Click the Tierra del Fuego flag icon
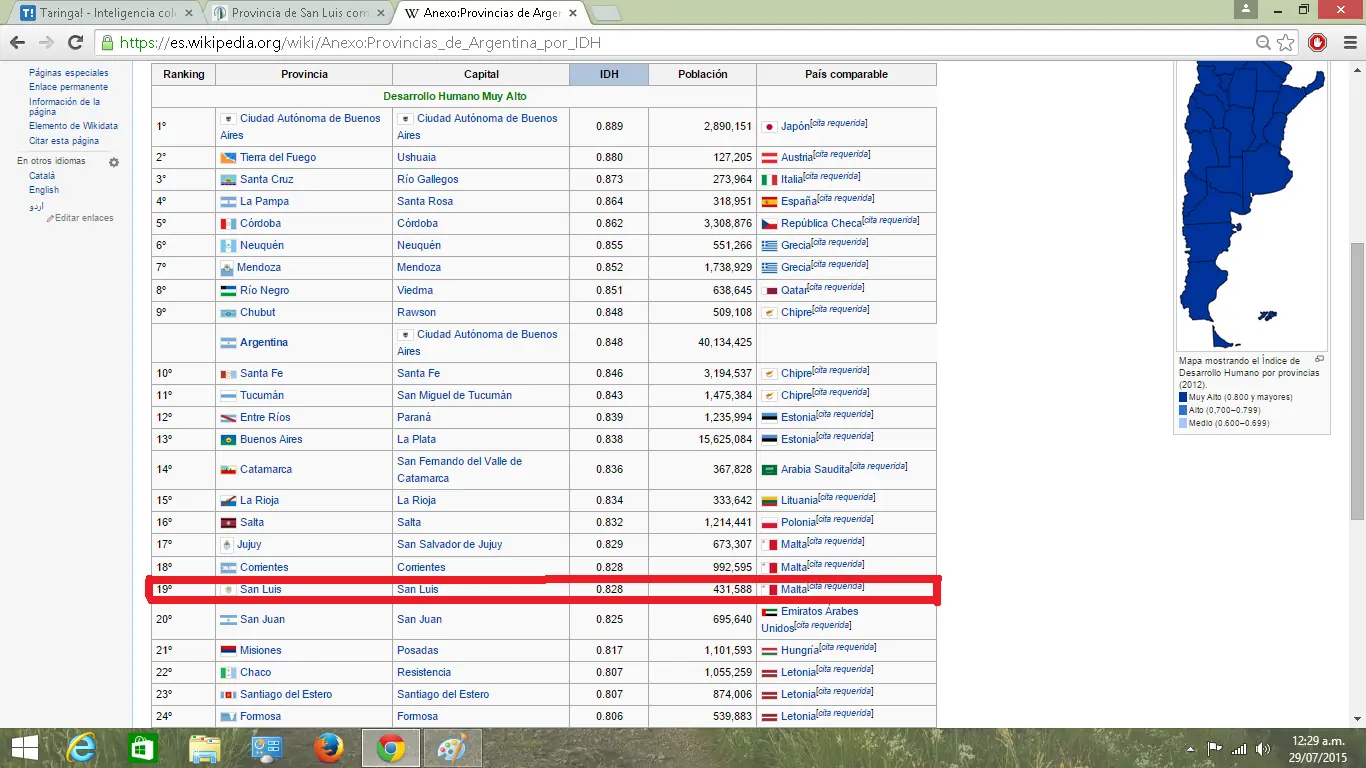The width and height of the screenshot is (1366, 768). click(228, 158)
